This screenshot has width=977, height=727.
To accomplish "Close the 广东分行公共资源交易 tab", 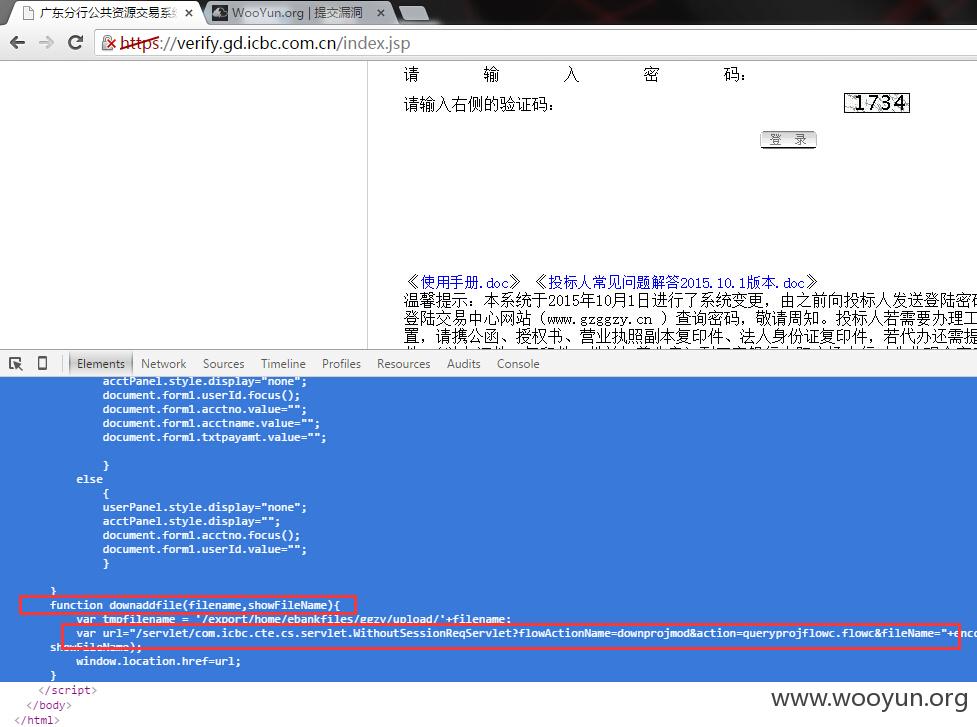I will click(x=189, y=12).
